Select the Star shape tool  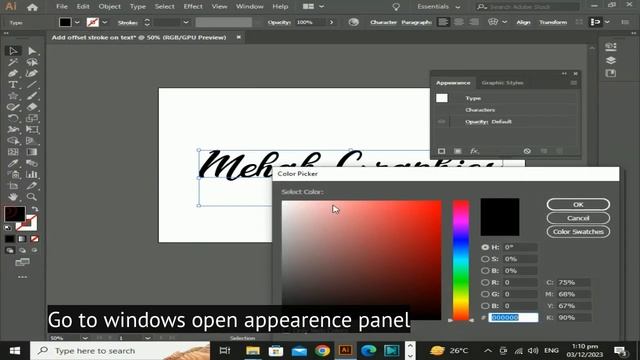click(13, 96)
